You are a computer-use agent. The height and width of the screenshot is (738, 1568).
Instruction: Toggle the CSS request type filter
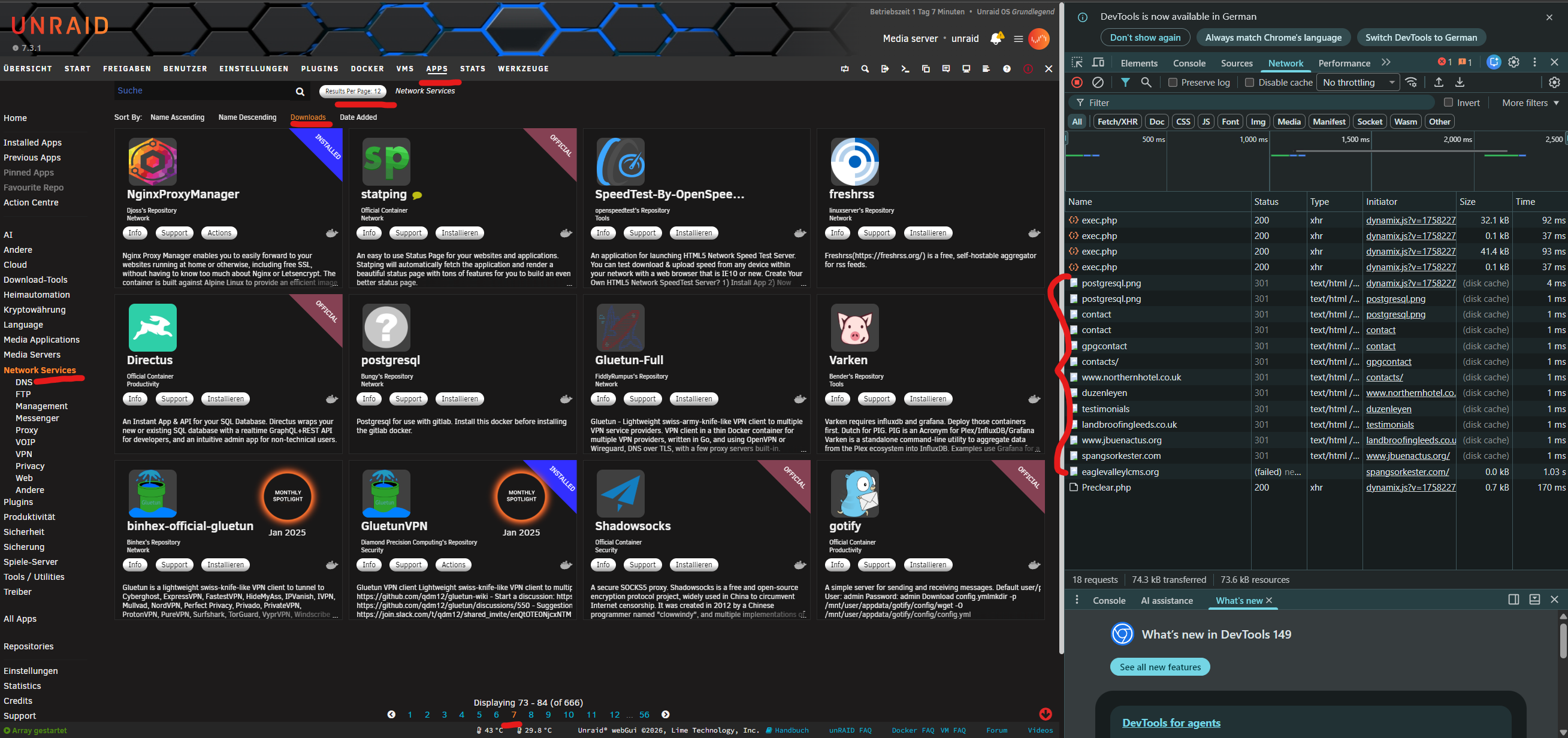pyautogui.click(x=1183, y=122)
